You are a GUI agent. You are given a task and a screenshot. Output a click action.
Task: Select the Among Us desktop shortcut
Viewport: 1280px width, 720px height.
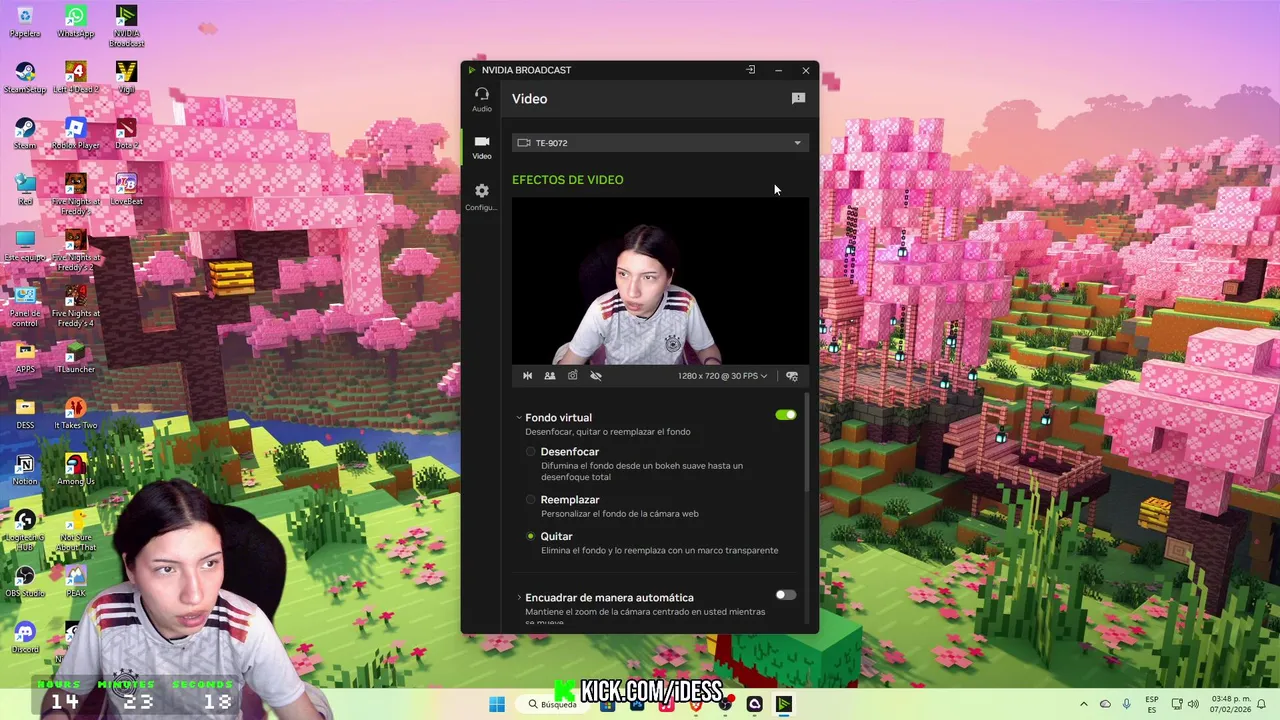click(x=75, y=470)
